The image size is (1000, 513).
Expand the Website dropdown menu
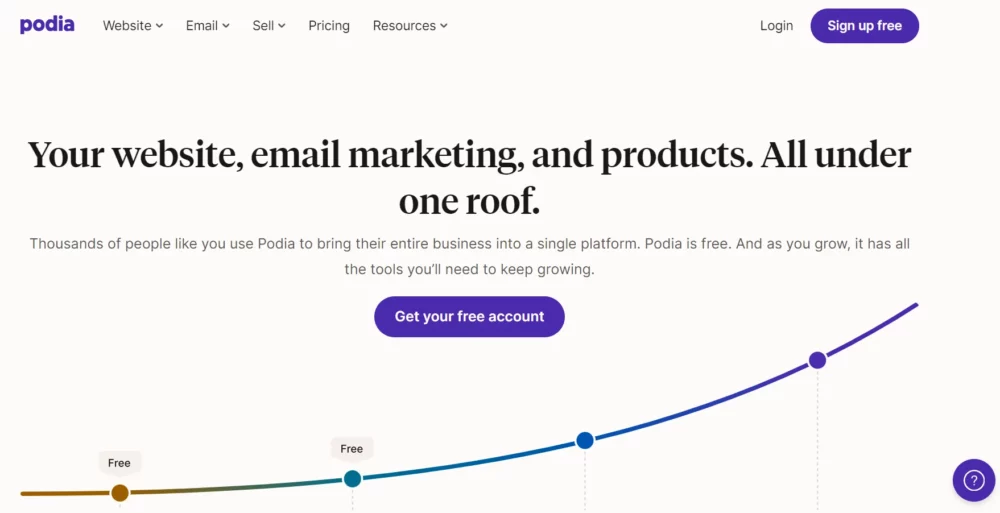pyautogui.click(x=133, y=26)
